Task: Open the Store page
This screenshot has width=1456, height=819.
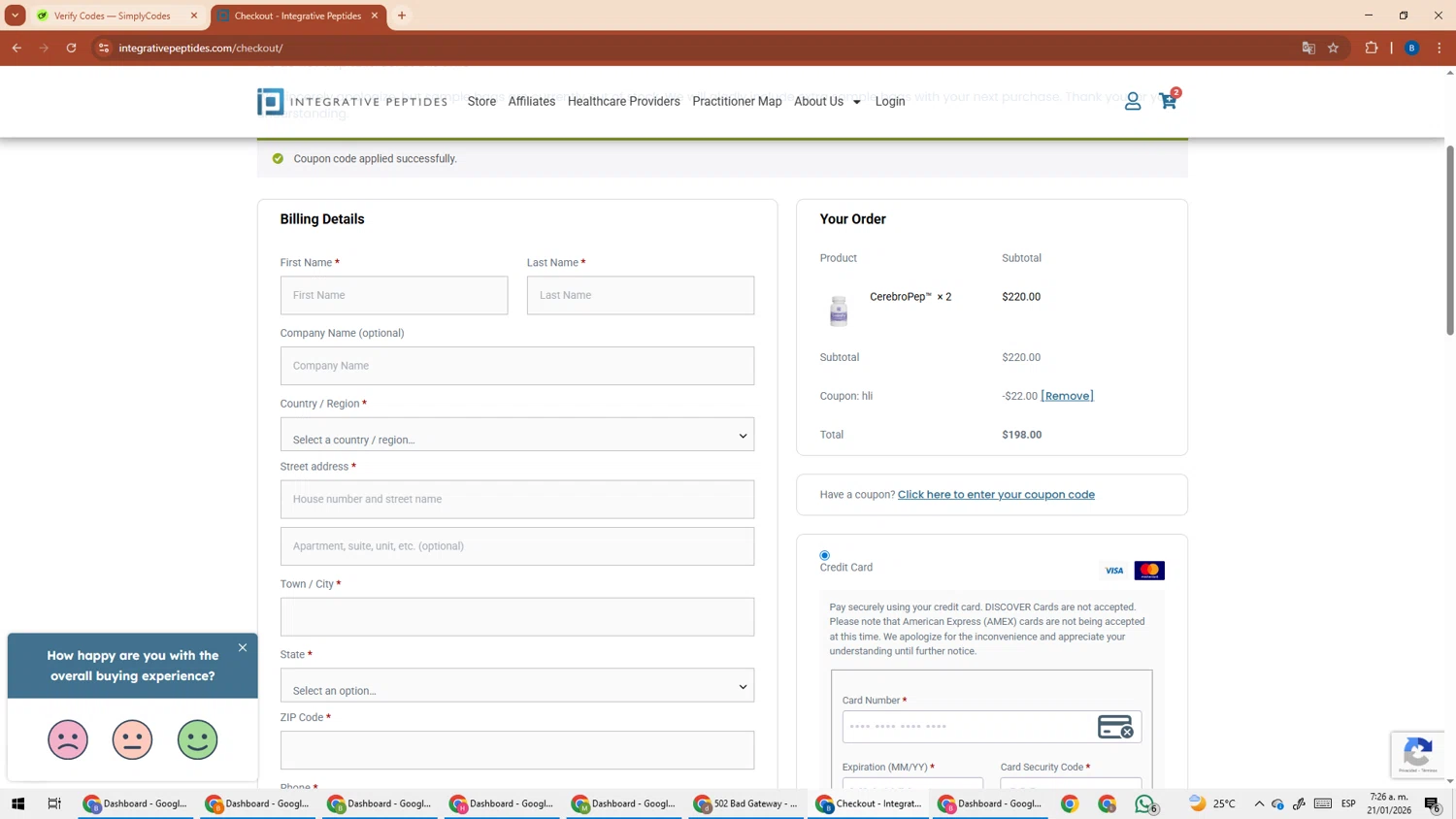Action: 481,101
